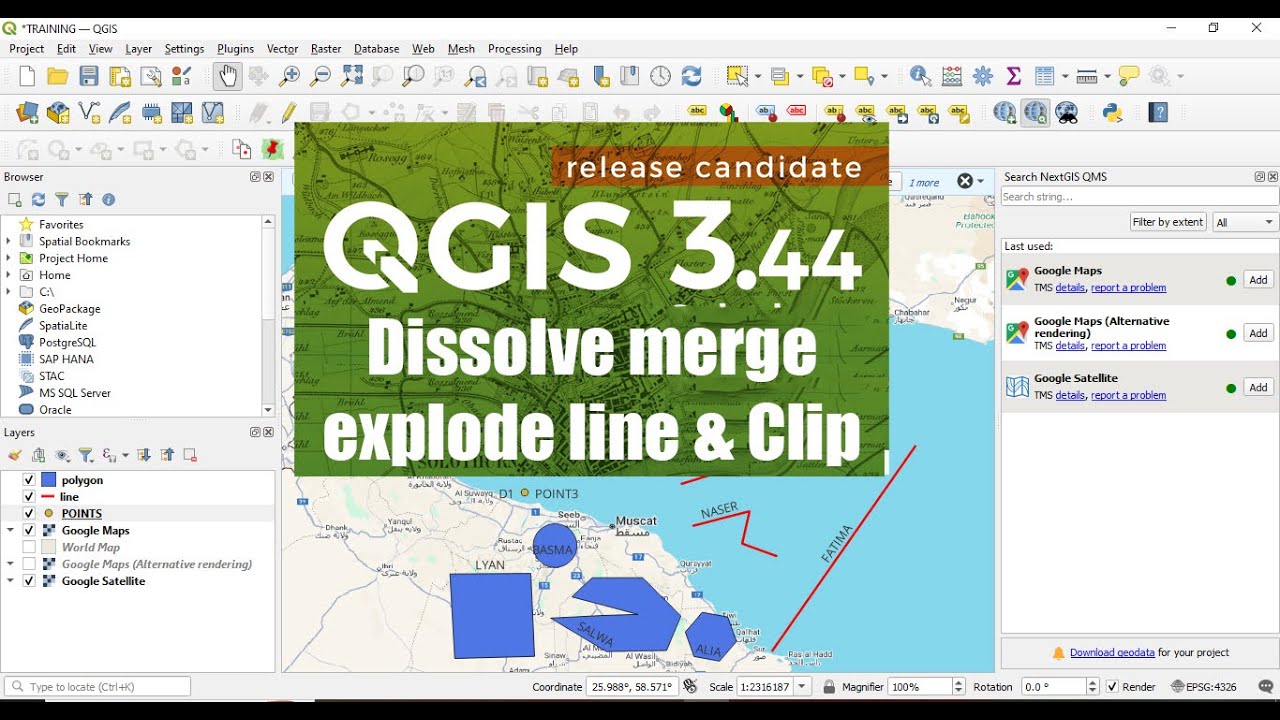Open report a problem link for Google Satellite
Viewport: 1280px width, 720px height.
click(1128, 395)
